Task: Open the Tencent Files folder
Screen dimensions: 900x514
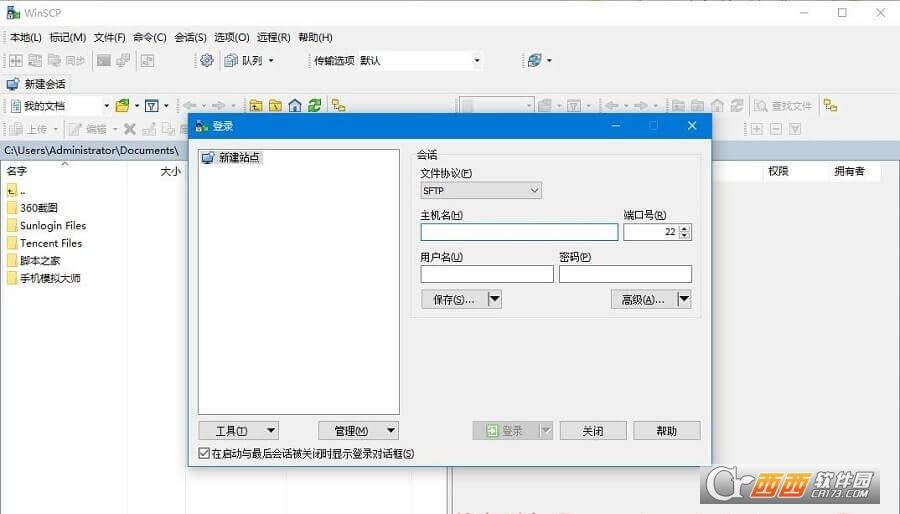Action: click(x=45, y=243)
